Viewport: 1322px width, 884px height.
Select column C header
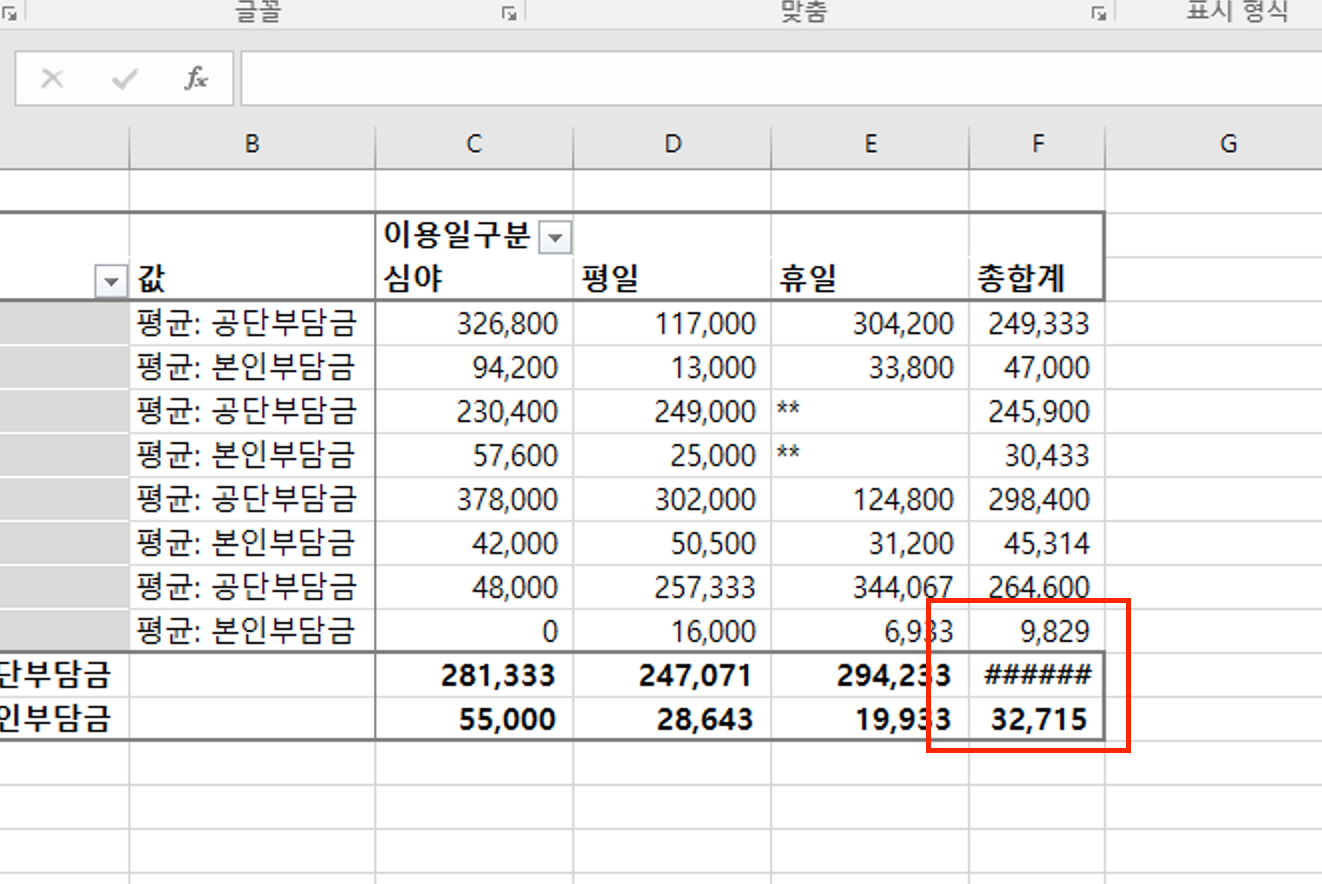click(x=474, y=145)
